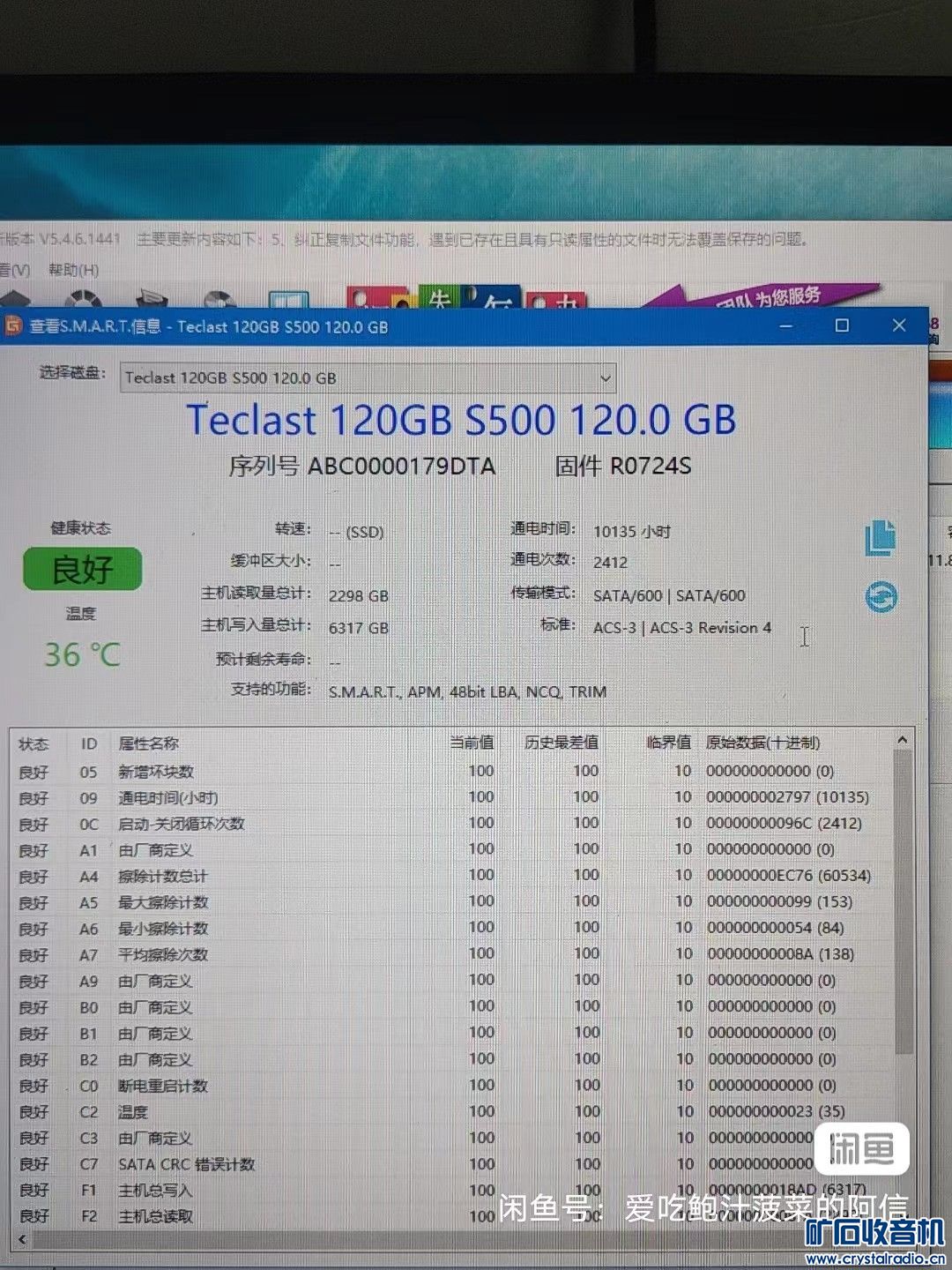Select row B0 由厂商定义
The height and width of the screenshot is (1270, 952).
click(x=452, y=1007)
